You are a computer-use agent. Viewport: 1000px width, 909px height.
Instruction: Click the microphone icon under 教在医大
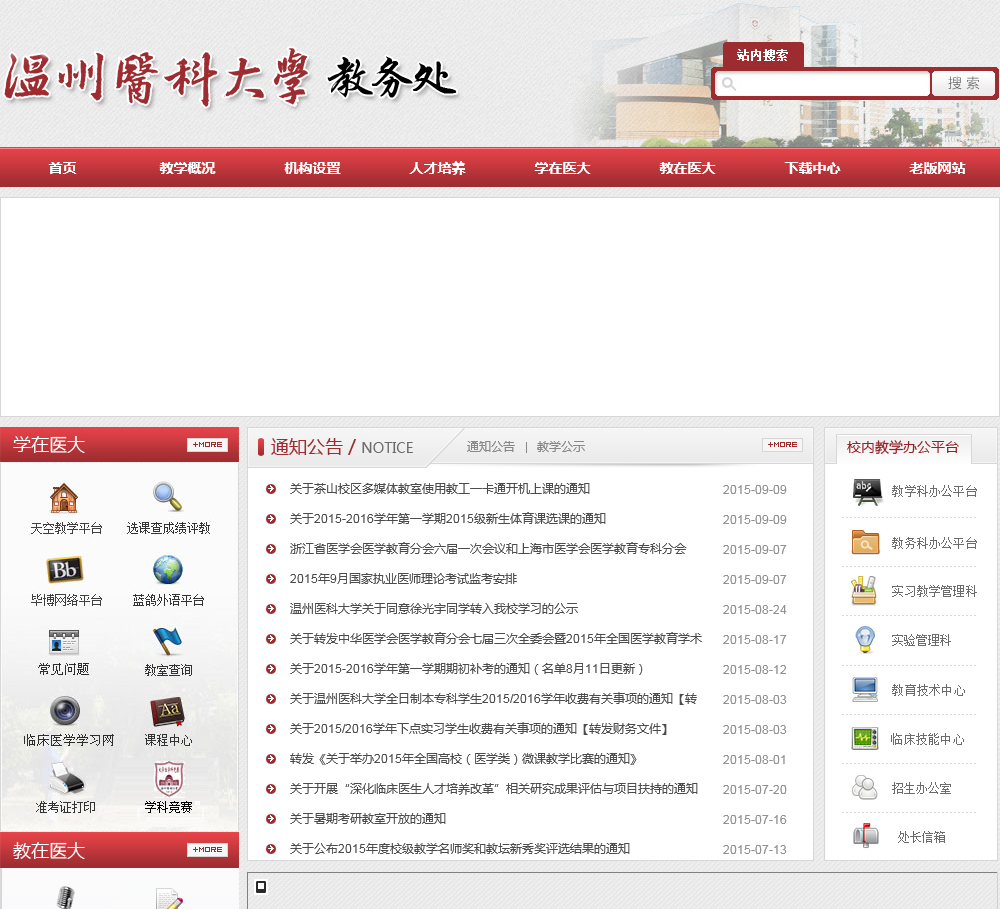point(65,897)
